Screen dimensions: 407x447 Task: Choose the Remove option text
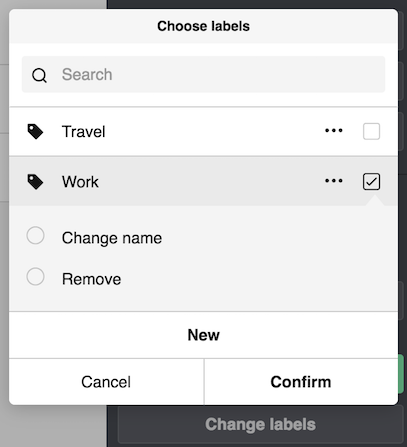[x=91, y=279]
